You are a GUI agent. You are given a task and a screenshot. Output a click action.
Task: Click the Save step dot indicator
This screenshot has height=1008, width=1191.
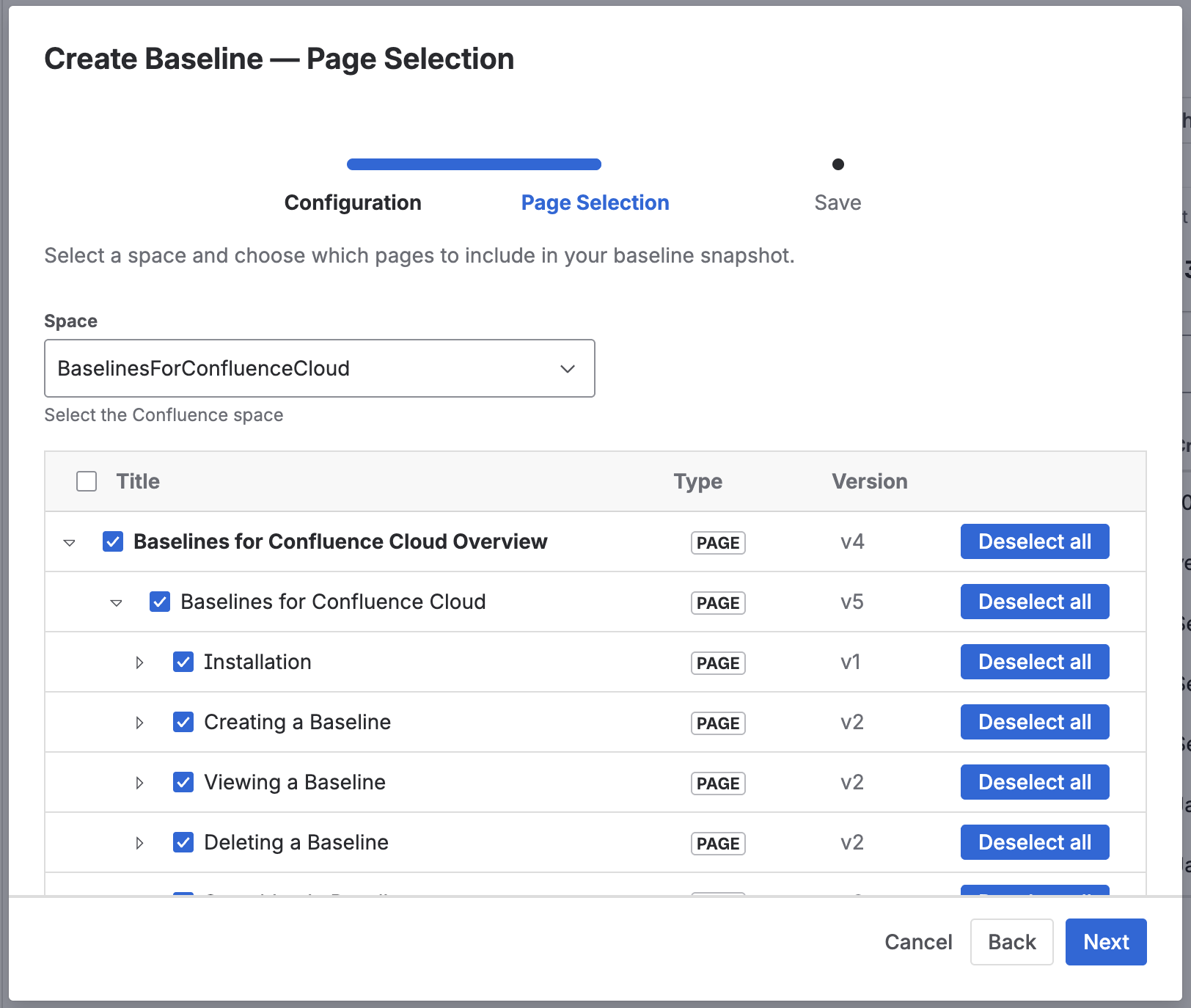tap(838, 164)
